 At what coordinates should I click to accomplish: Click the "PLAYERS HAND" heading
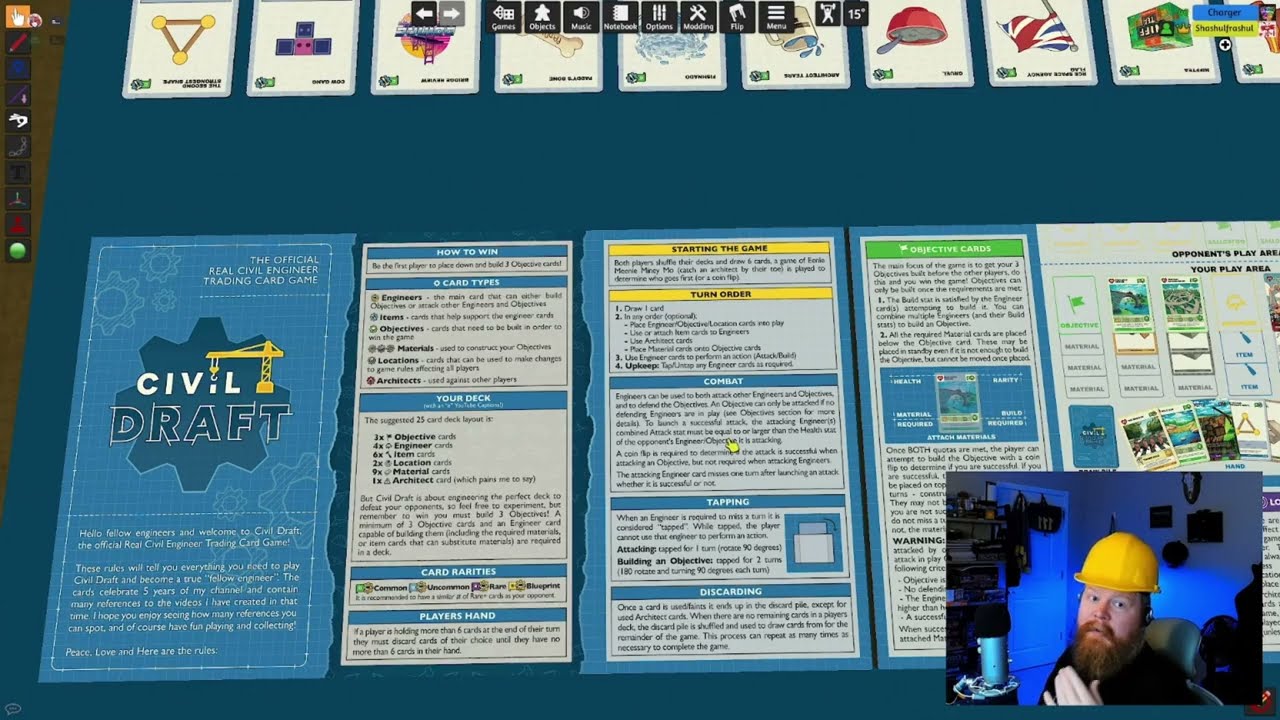click(x=457, y=616)
